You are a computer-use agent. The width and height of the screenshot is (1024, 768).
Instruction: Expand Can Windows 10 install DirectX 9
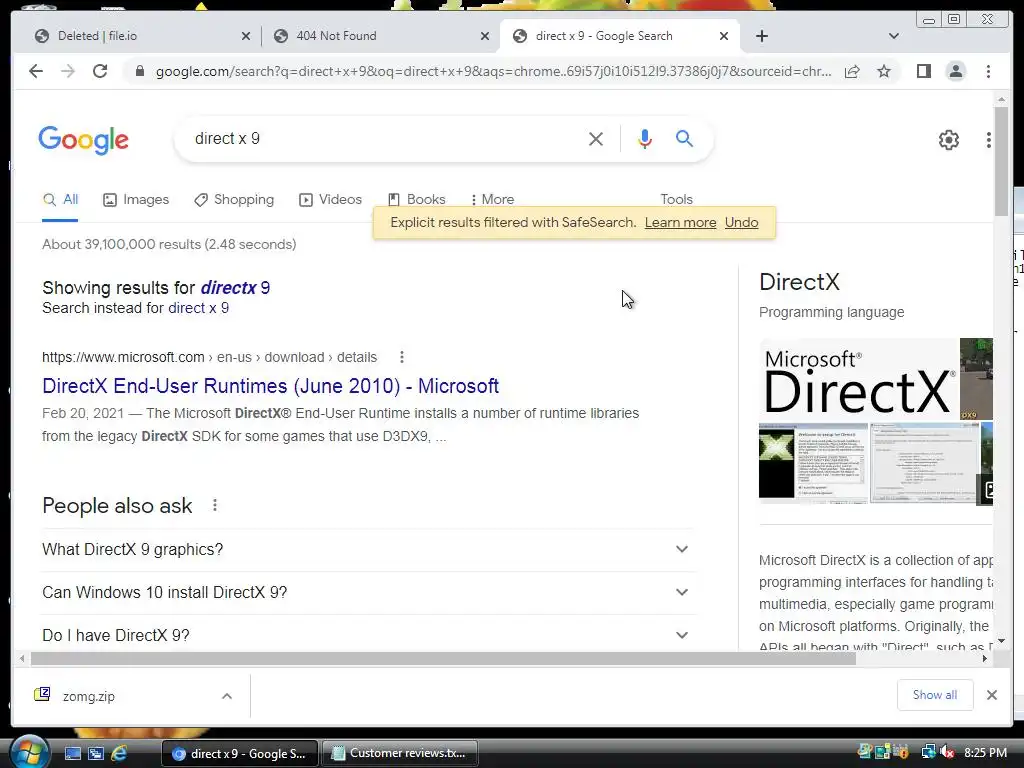pos(368,592)
